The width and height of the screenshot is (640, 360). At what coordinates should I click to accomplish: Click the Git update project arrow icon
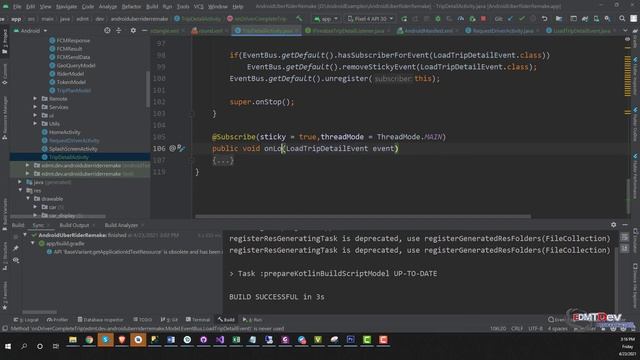click(x=510, y=19)
